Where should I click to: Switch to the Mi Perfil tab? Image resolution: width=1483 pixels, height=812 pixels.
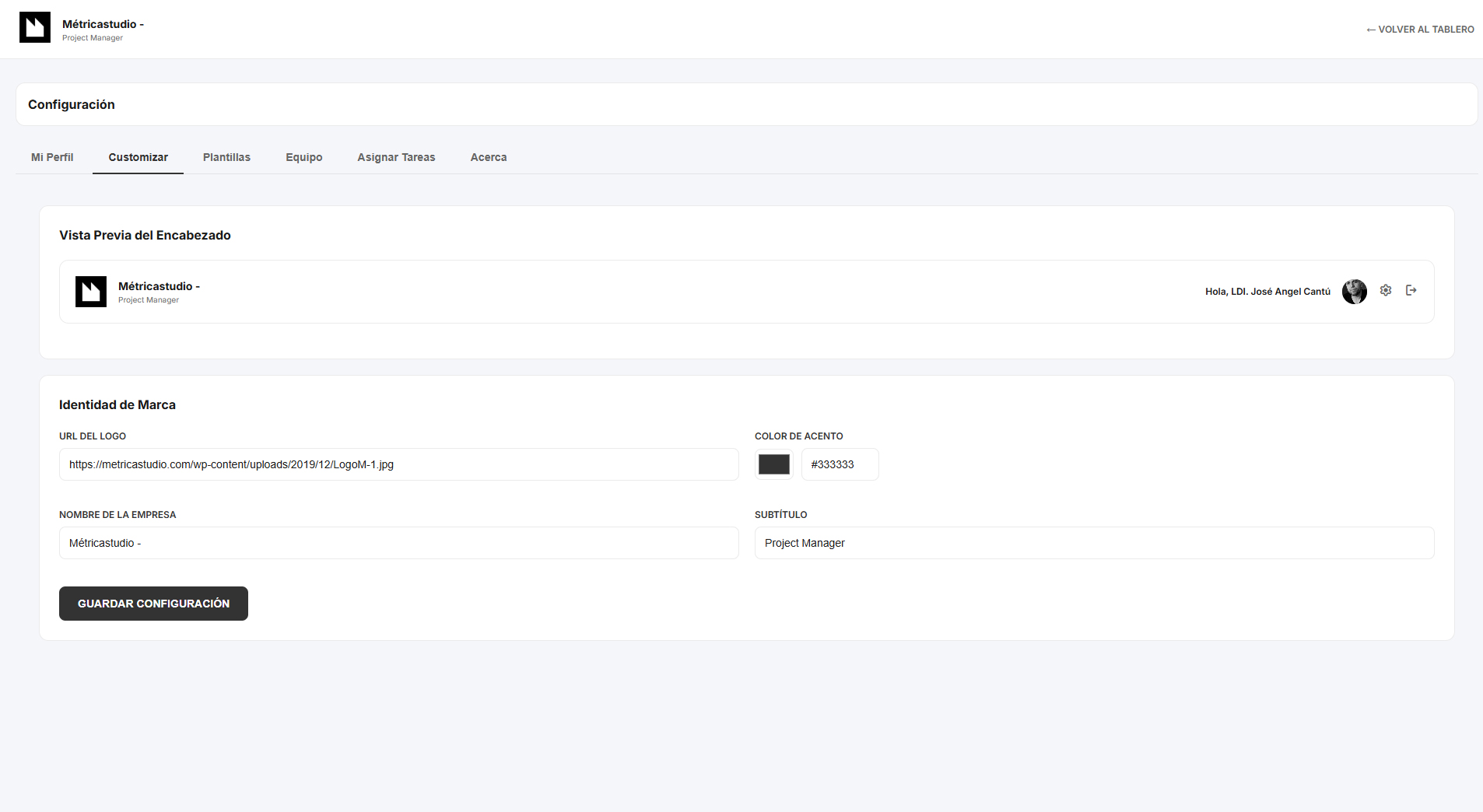click(52, 157)
